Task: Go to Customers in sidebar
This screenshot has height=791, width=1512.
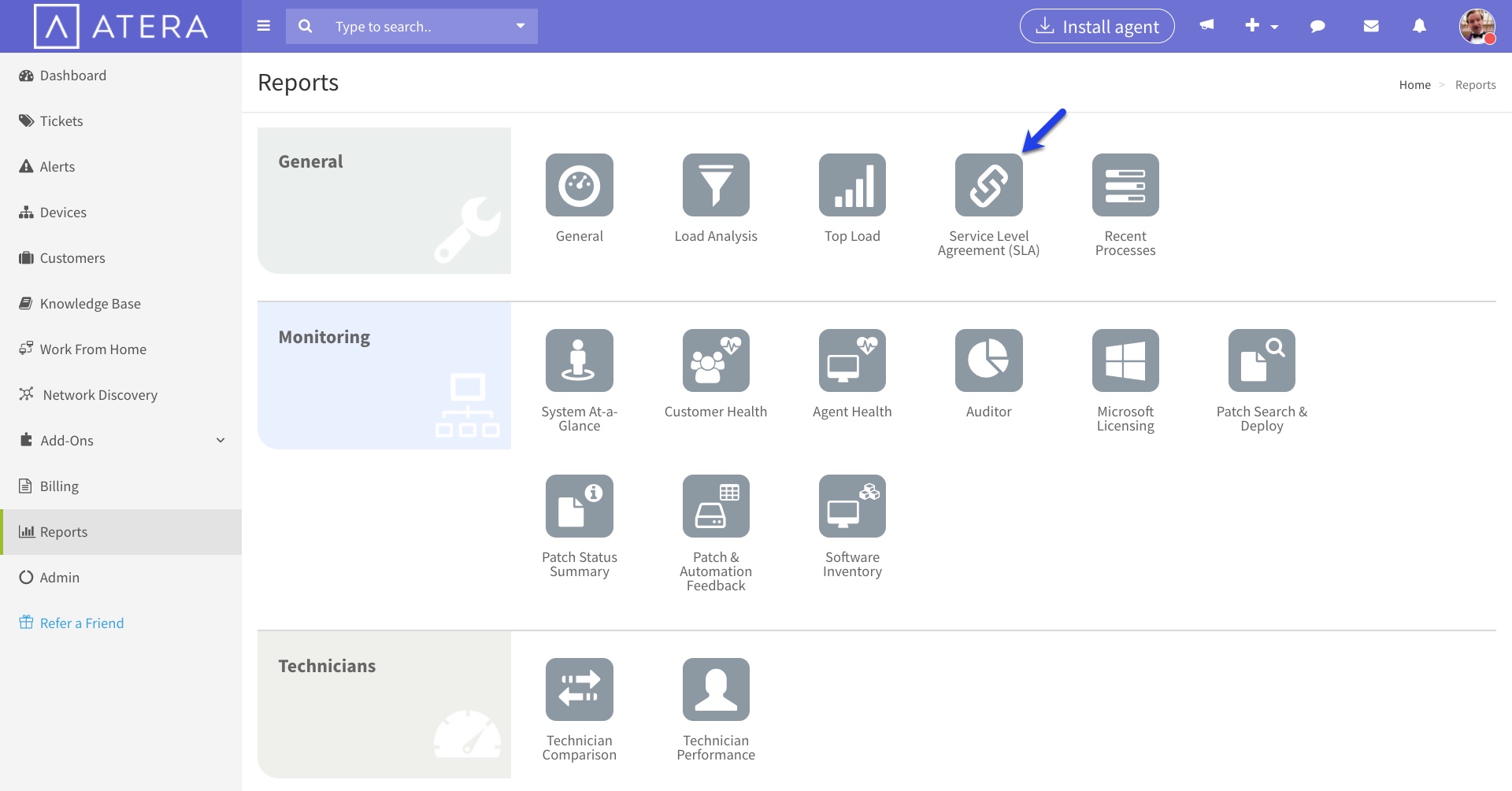Action: coord(120,258)
